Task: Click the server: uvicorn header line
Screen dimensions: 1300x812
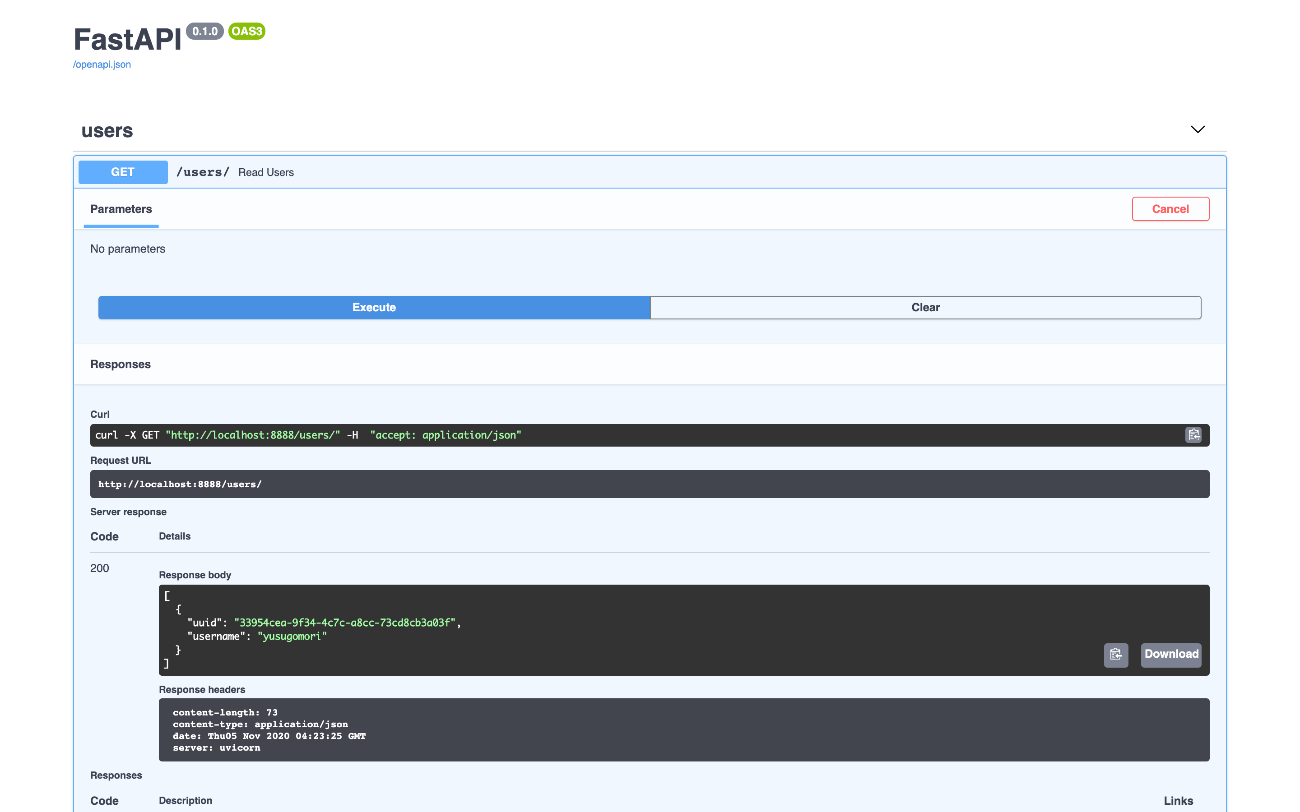Action: click(x=216, y=748)
